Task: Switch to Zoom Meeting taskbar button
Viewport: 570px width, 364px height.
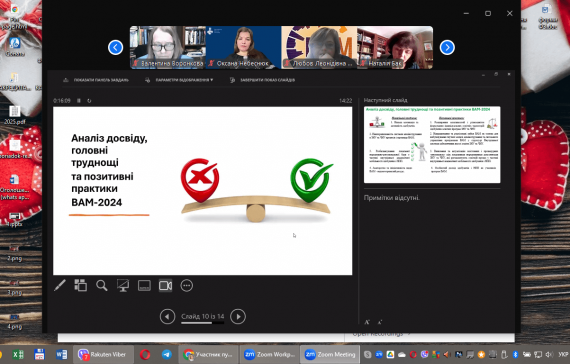Action: click(330, 354)
